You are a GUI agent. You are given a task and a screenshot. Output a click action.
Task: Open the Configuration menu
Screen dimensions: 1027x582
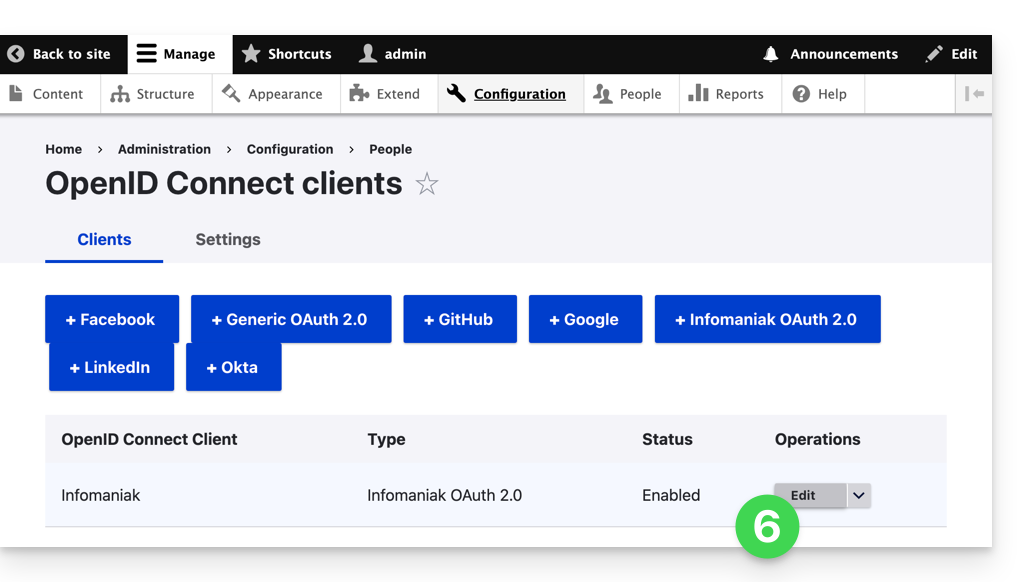point(510,94)
